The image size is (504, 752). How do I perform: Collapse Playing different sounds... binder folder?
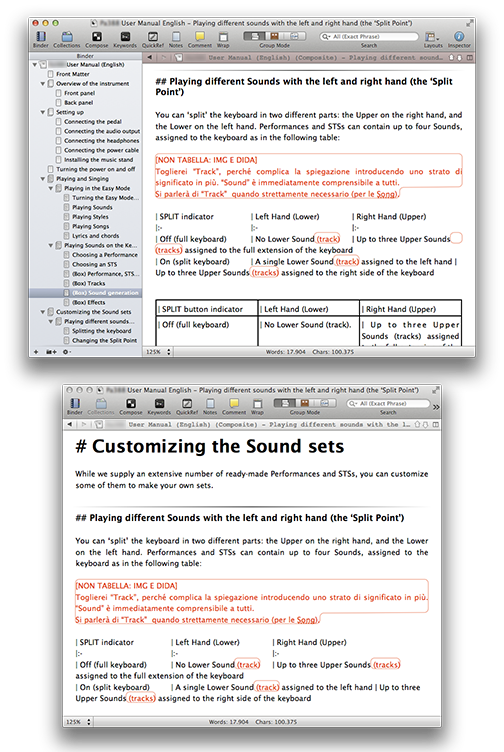click(51, 321)
